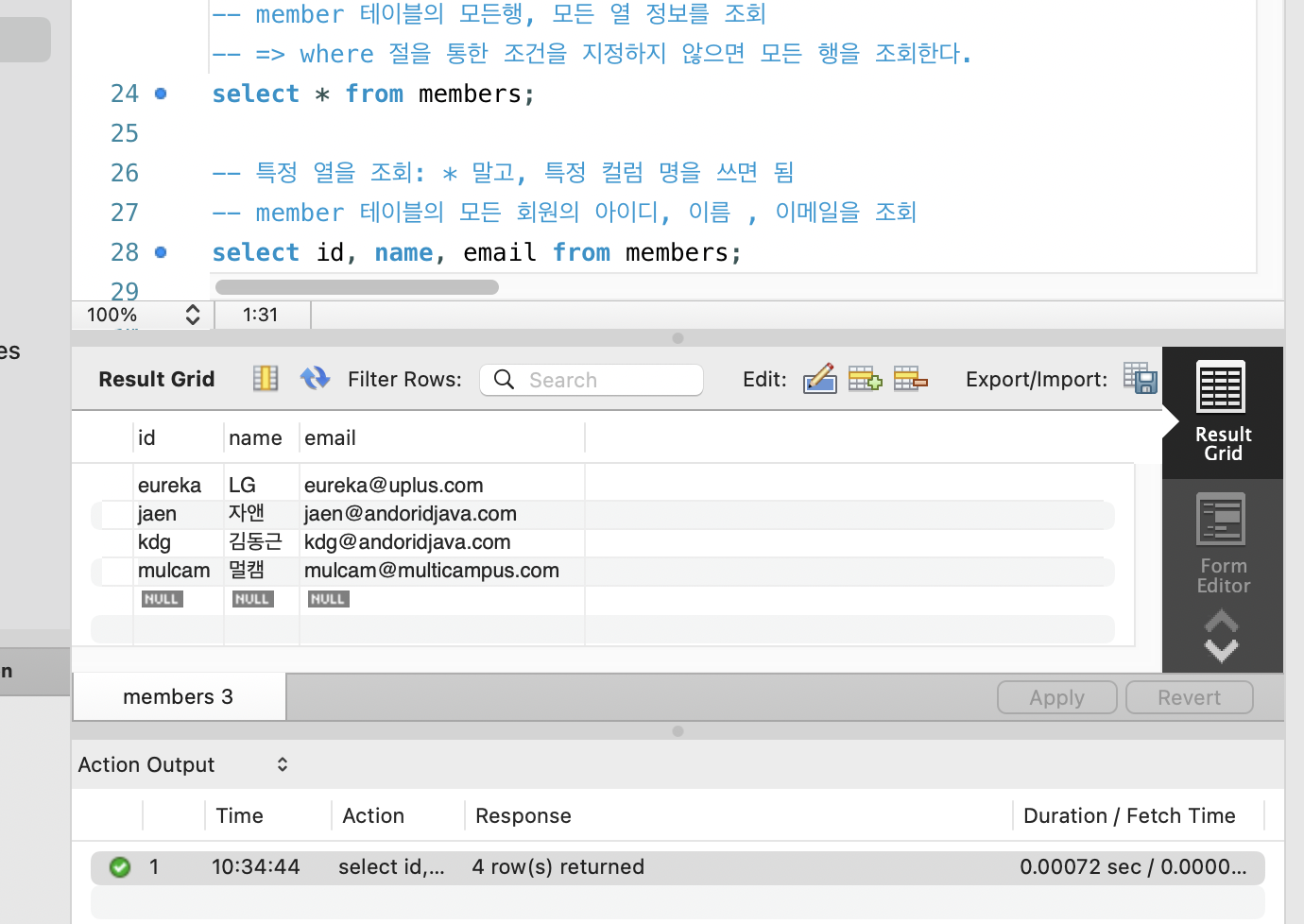Viewport: 1304px width, 924px height.
Task: Click the NULL cell under id column
Action: click(162, 599)
